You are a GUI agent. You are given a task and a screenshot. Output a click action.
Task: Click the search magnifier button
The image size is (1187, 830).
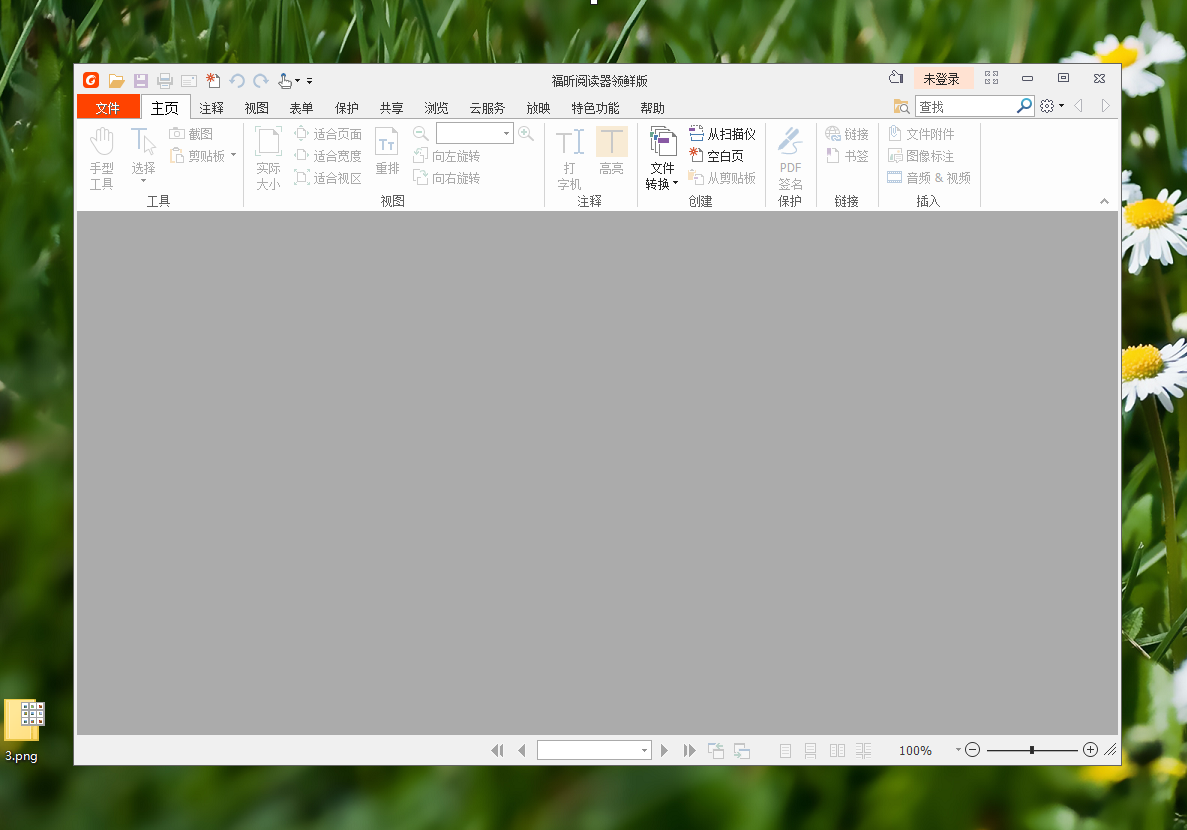tap(1024, 106)
